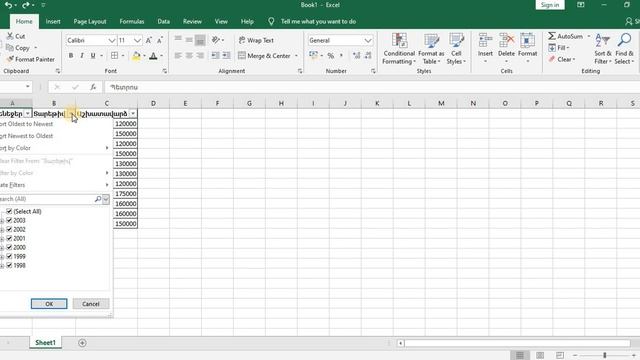The image size is (640, 360).
Task: Click Cancel in filter menu
Action: [91, 304]
